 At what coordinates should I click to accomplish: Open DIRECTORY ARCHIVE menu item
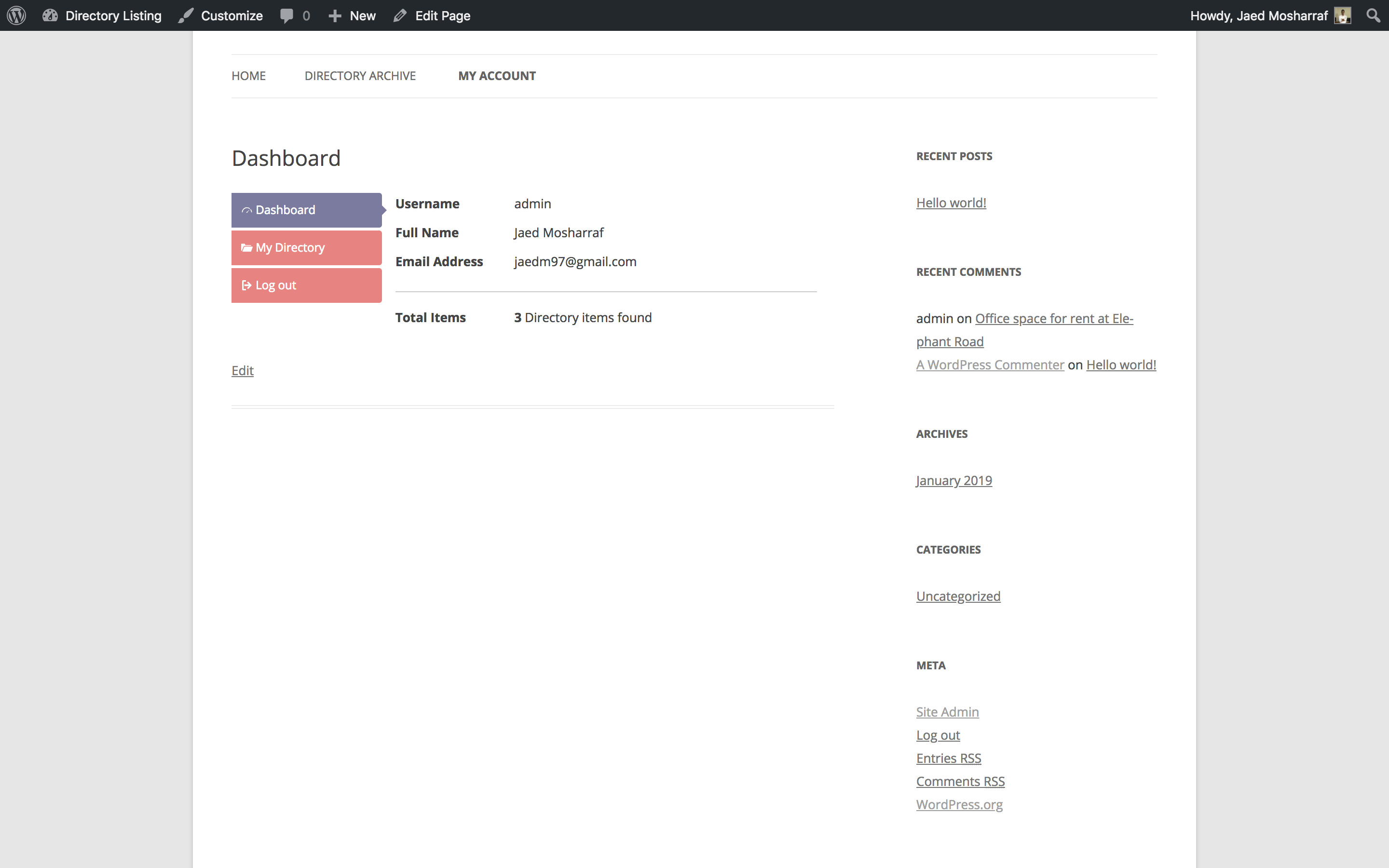360,76
